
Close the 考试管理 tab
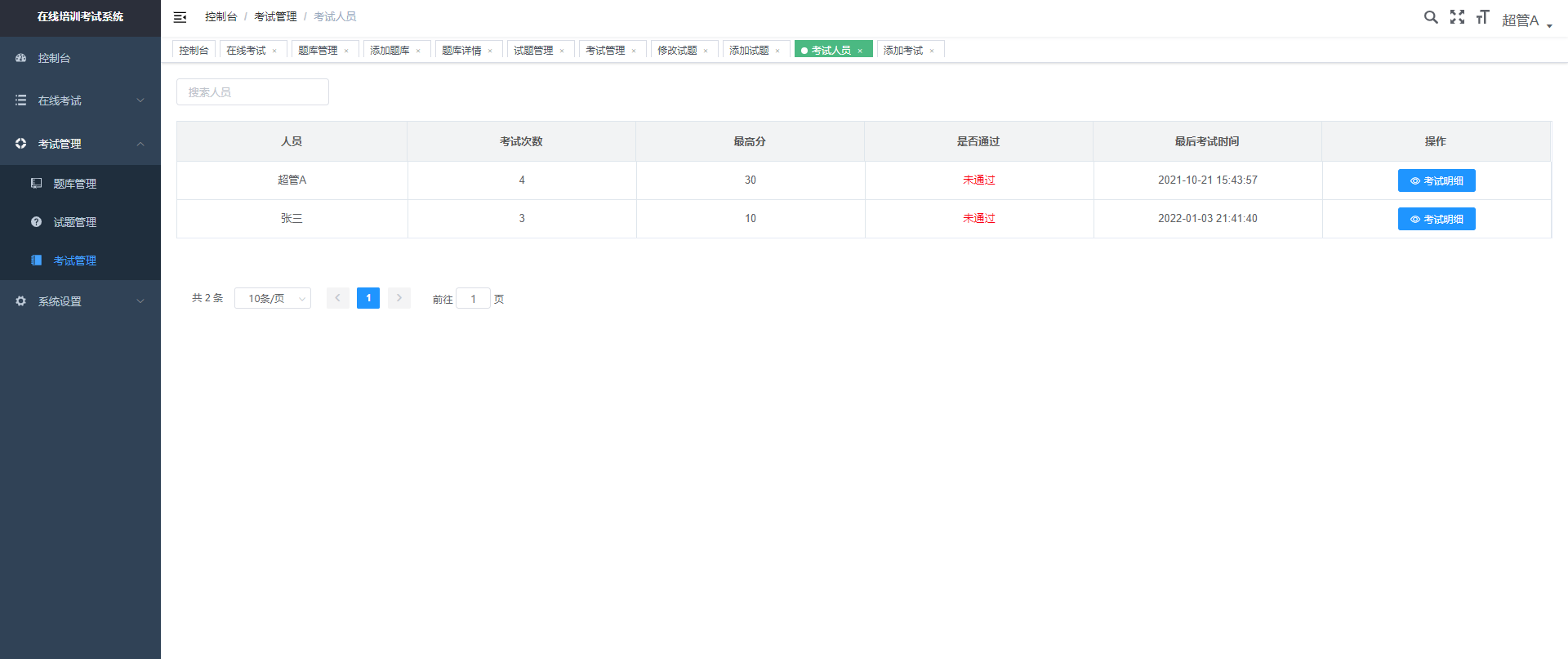634,51
